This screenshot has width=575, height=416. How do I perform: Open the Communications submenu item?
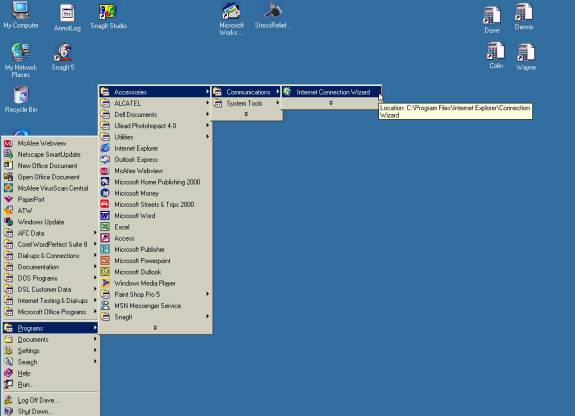coord(246,92)
